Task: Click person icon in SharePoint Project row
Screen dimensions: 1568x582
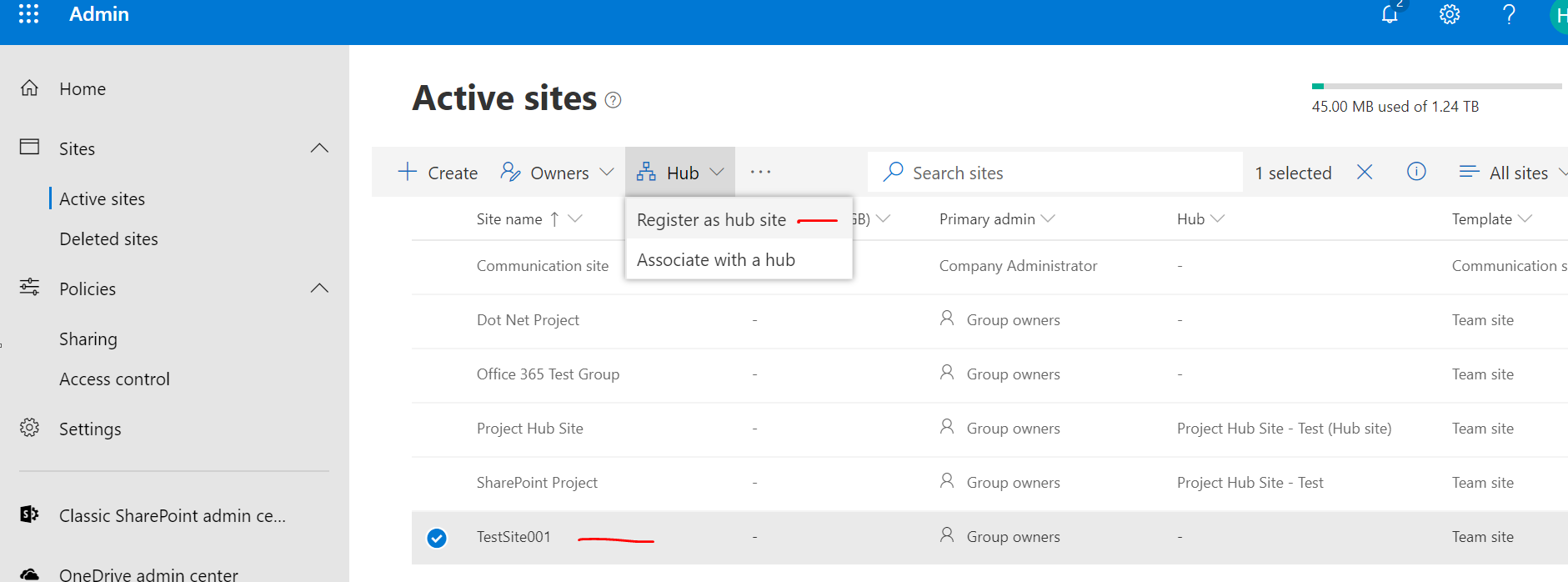Action: coord(947,480)
